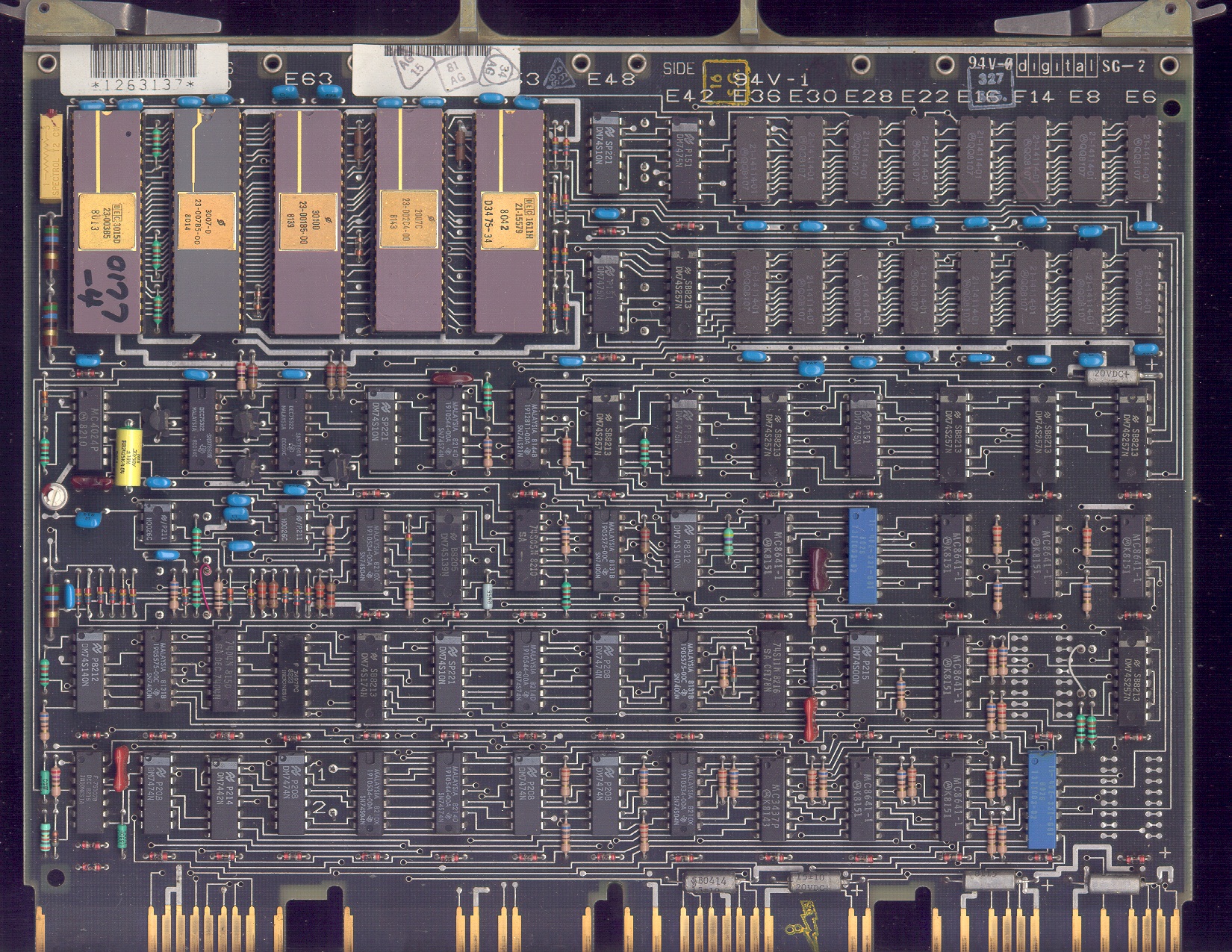The width and height of the screenshot is (1232, 952).
Task: Click the handwritten 0177 marking
Action: click(105, 287)
